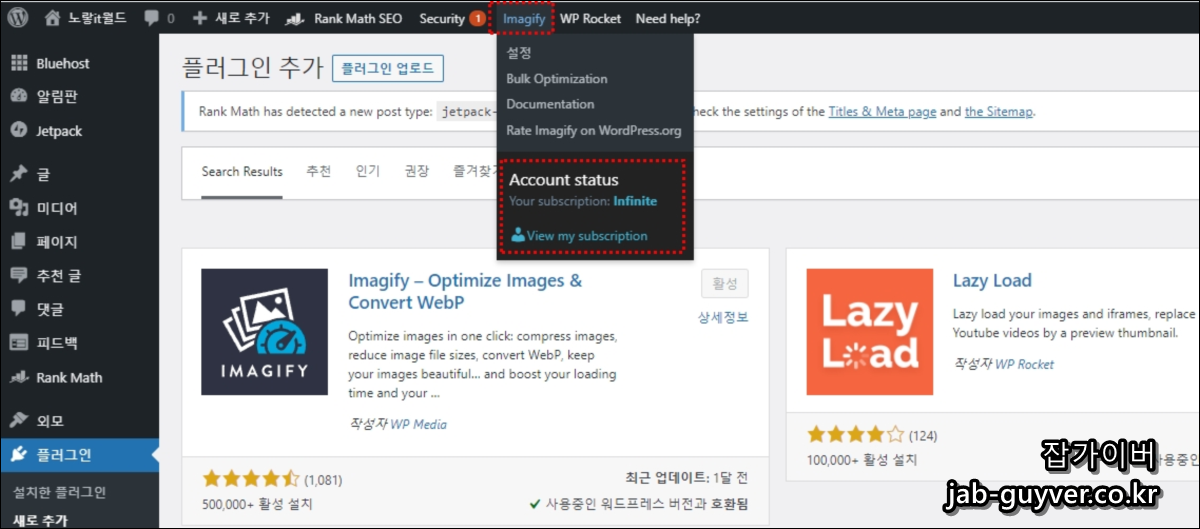1200x529 pixels.
Task: Click the Lazy Load star rating
Action: pos(855,434)
